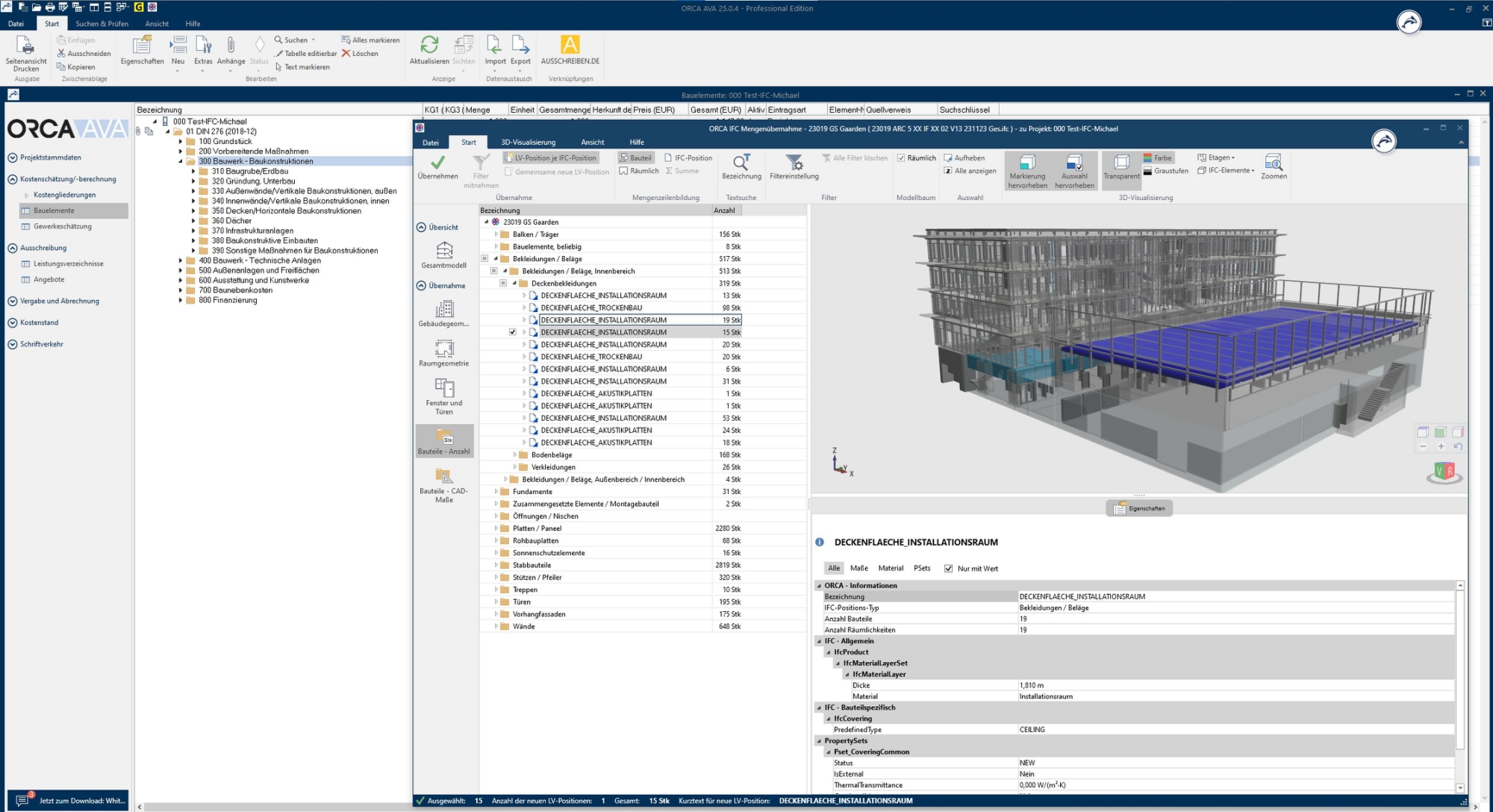The height and width of the screenshot is (812, 1493).
Task: Toggle Räumlich checkbox in Modellbaum group
Action: tap(901, 158)
